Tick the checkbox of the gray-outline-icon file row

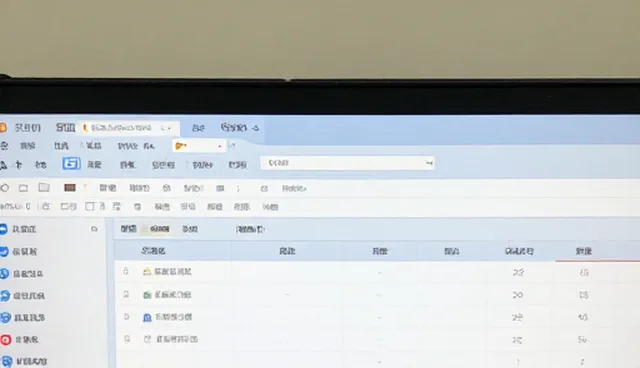[x=127, y=339]
